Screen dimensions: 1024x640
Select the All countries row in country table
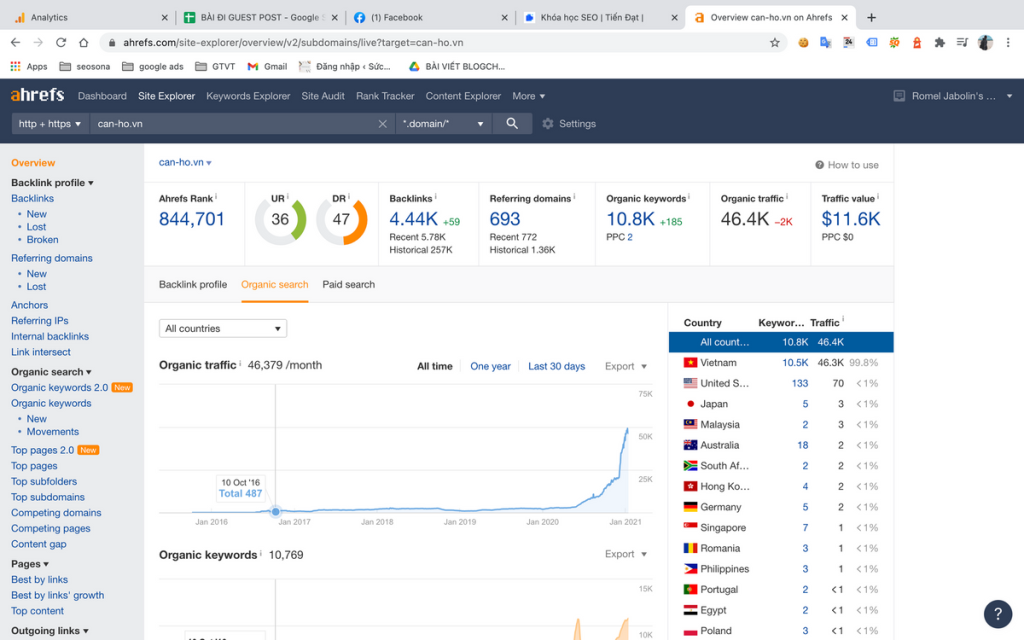tap(780, 342)
